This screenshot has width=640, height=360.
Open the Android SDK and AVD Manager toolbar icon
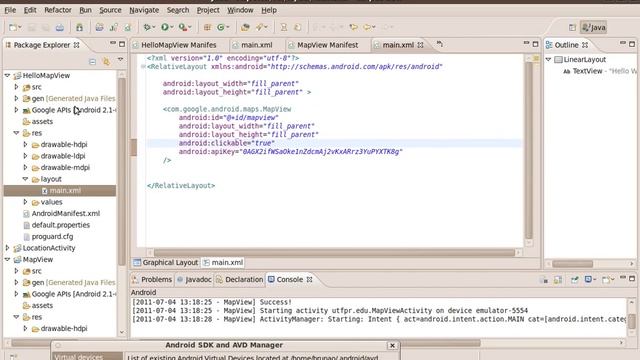click(79, 27)
